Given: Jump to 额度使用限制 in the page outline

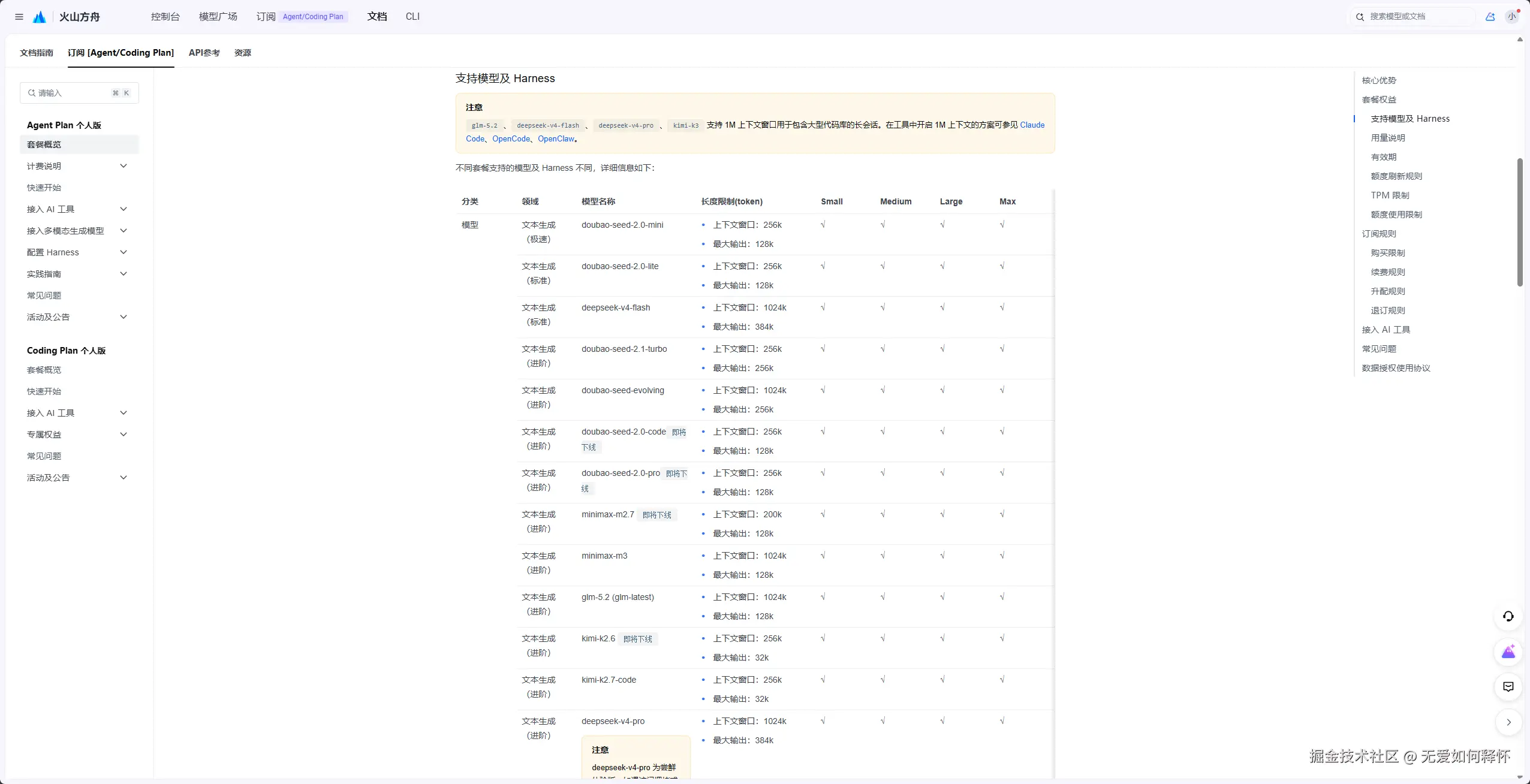Looking at the screenshot, I should point(1396,215).
